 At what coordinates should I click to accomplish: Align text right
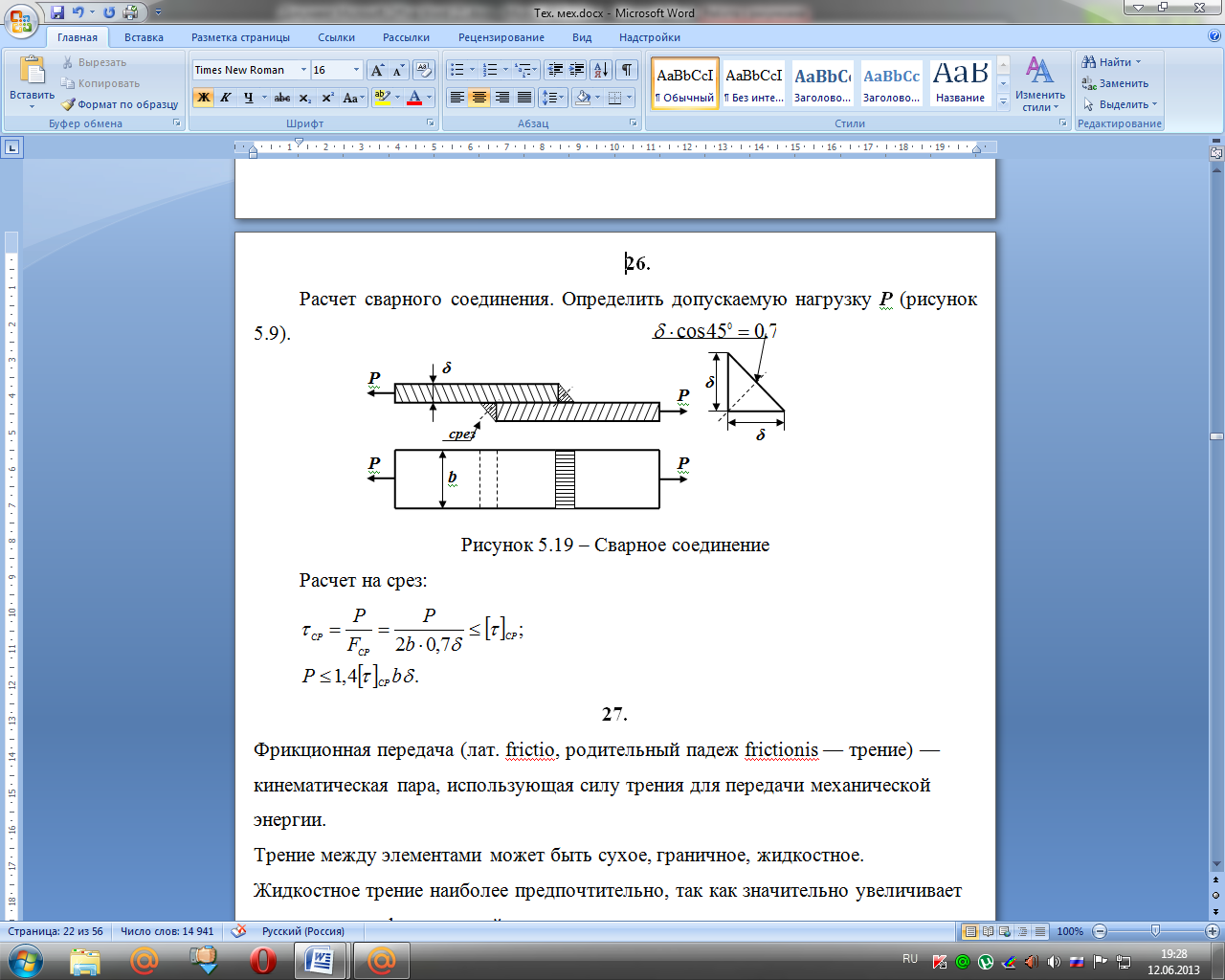coord(501,98)
